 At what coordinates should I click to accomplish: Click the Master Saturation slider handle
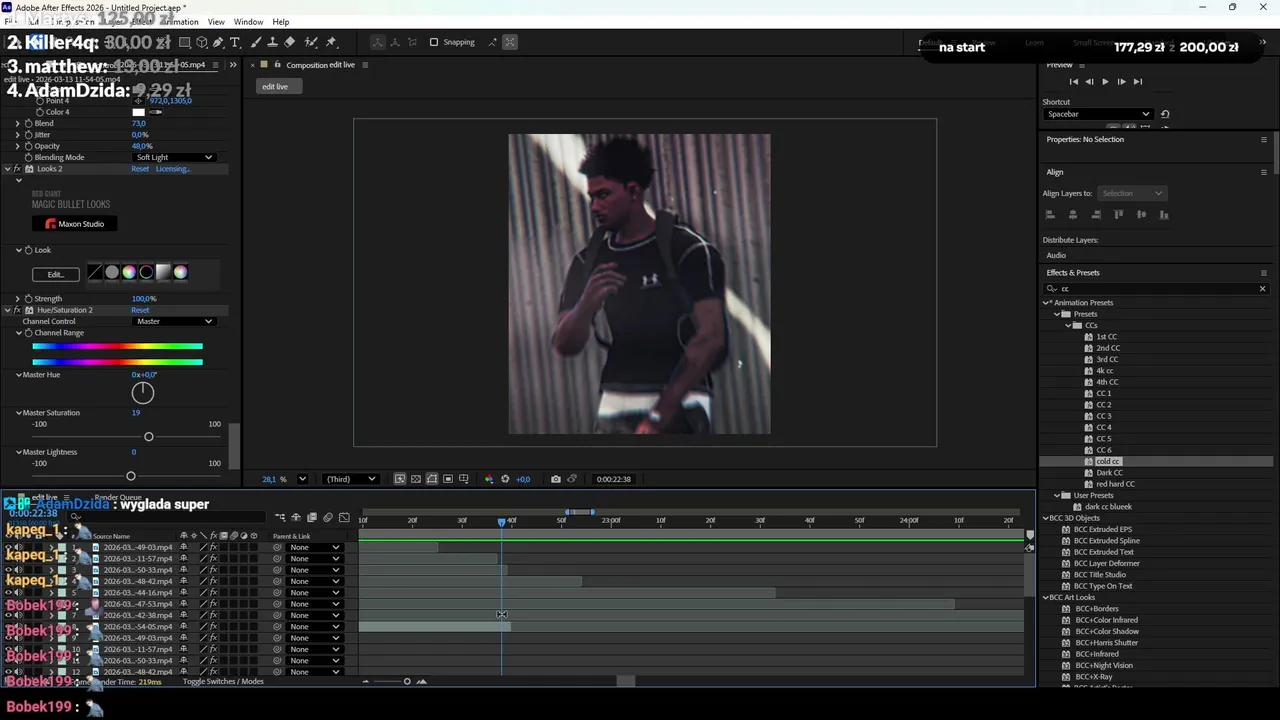149,437
